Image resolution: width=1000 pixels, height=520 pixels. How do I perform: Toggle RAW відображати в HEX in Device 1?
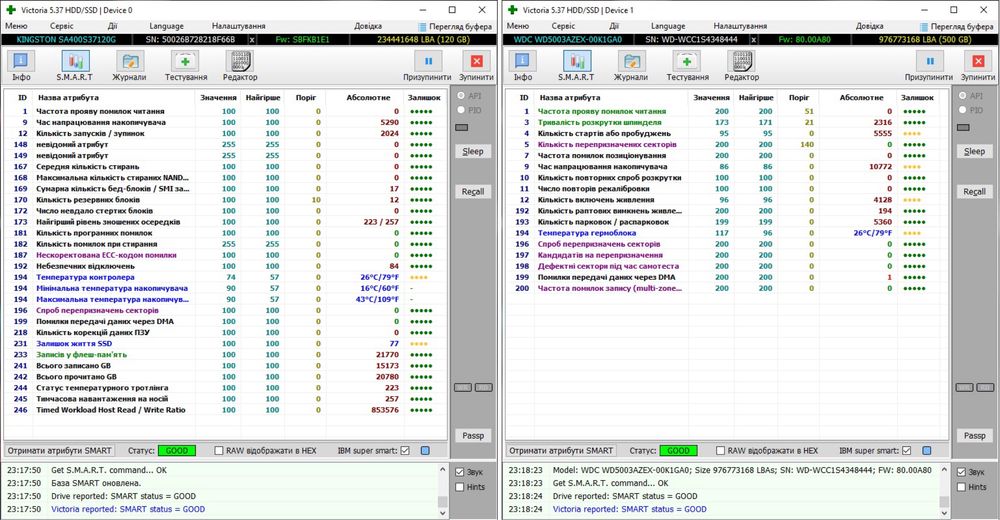pyautogui.click(x=720, y=450)
